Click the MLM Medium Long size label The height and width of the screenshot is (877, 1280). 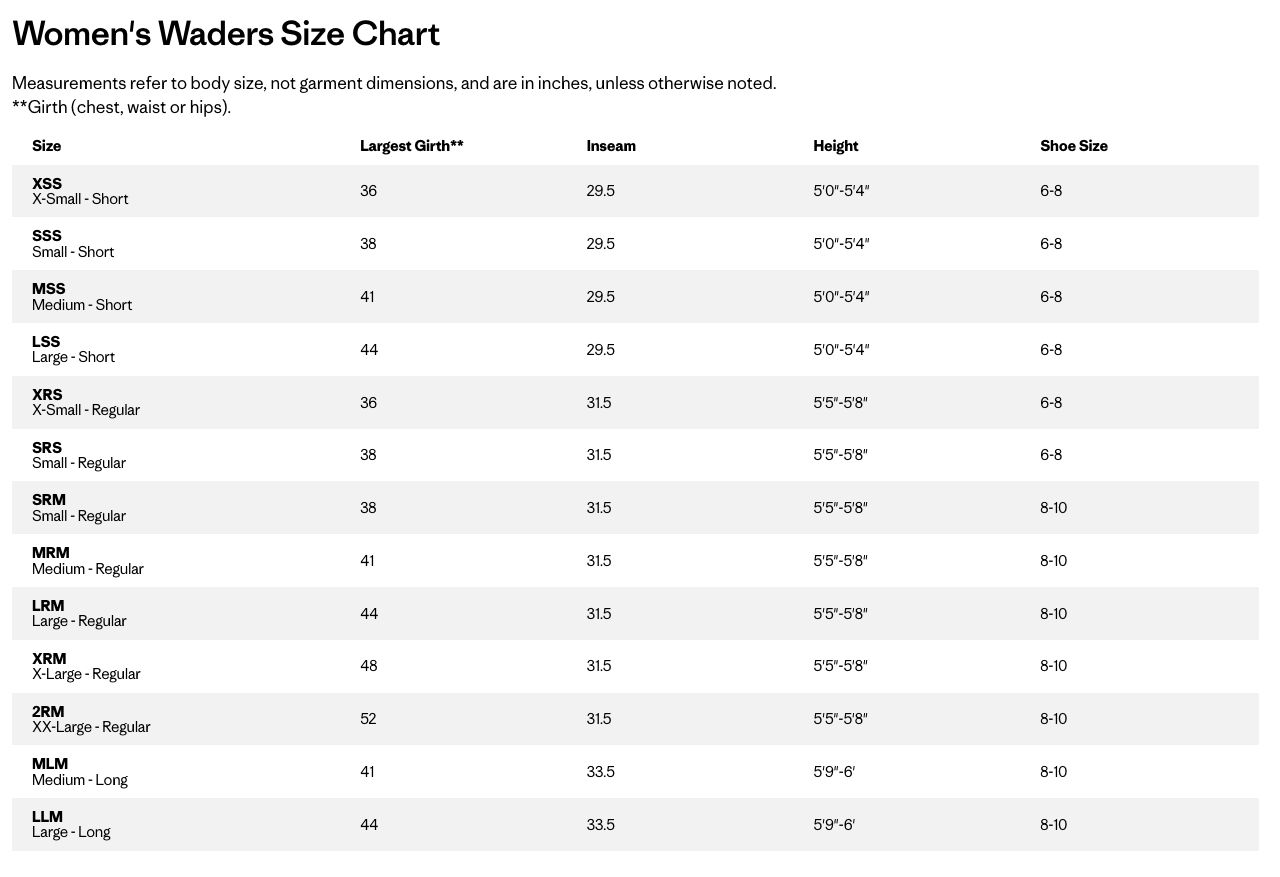[80, 772]
